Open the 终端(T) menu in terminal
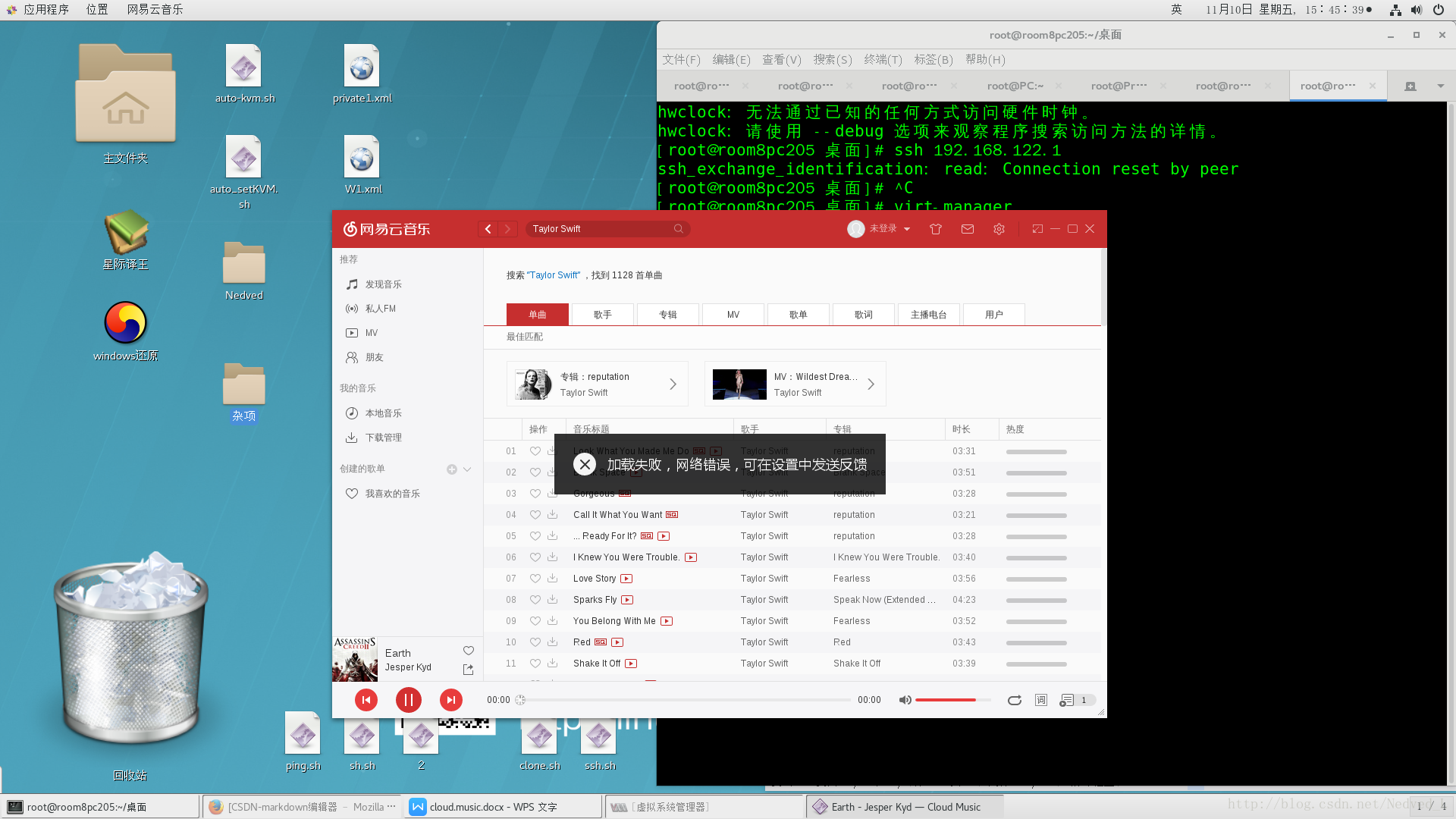This screenshot has width=1456, height=819. pyautogui.click(x=883, y=59)
